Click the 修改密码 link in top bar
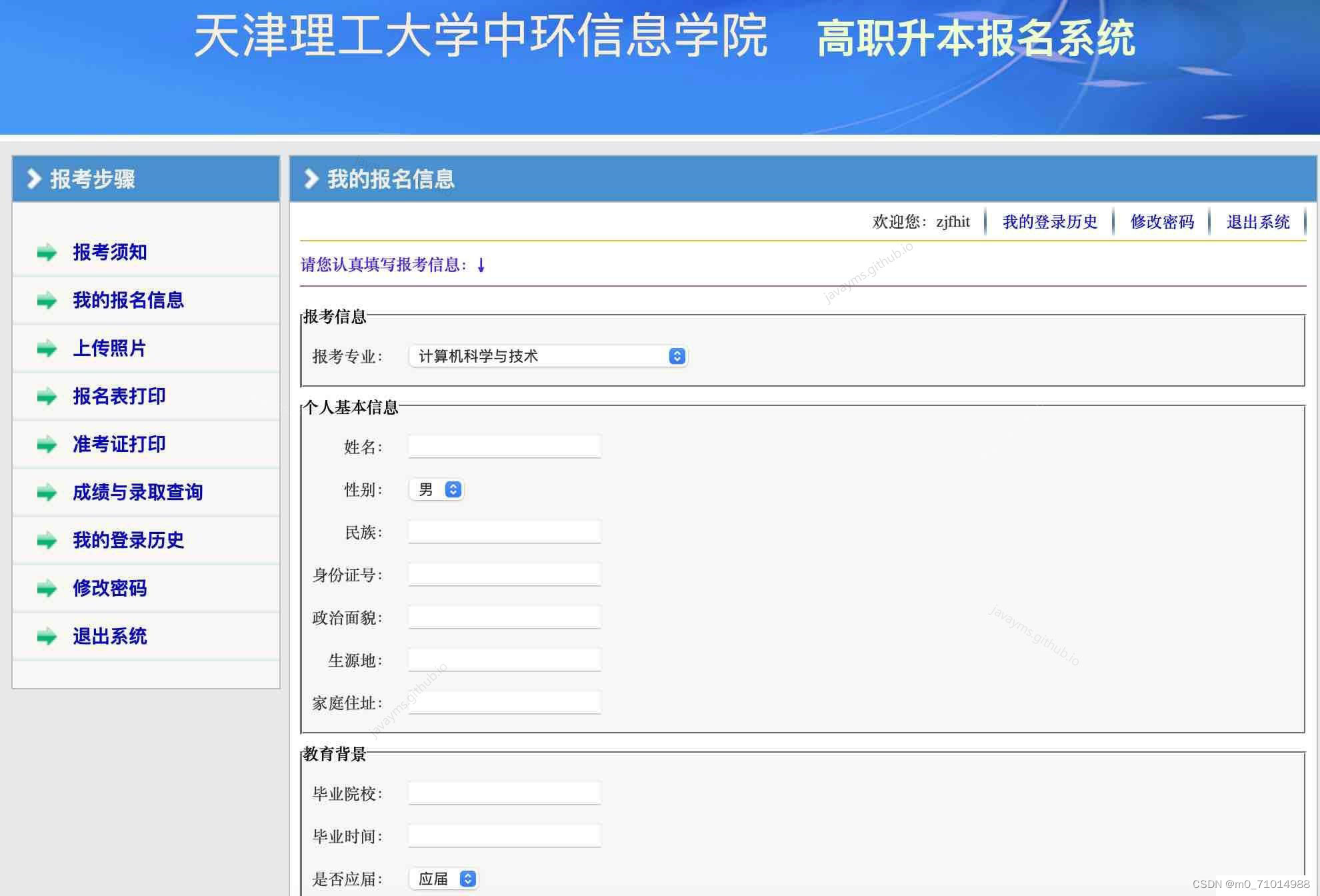Screen dimensions: 1320x896 (1161, 222)
